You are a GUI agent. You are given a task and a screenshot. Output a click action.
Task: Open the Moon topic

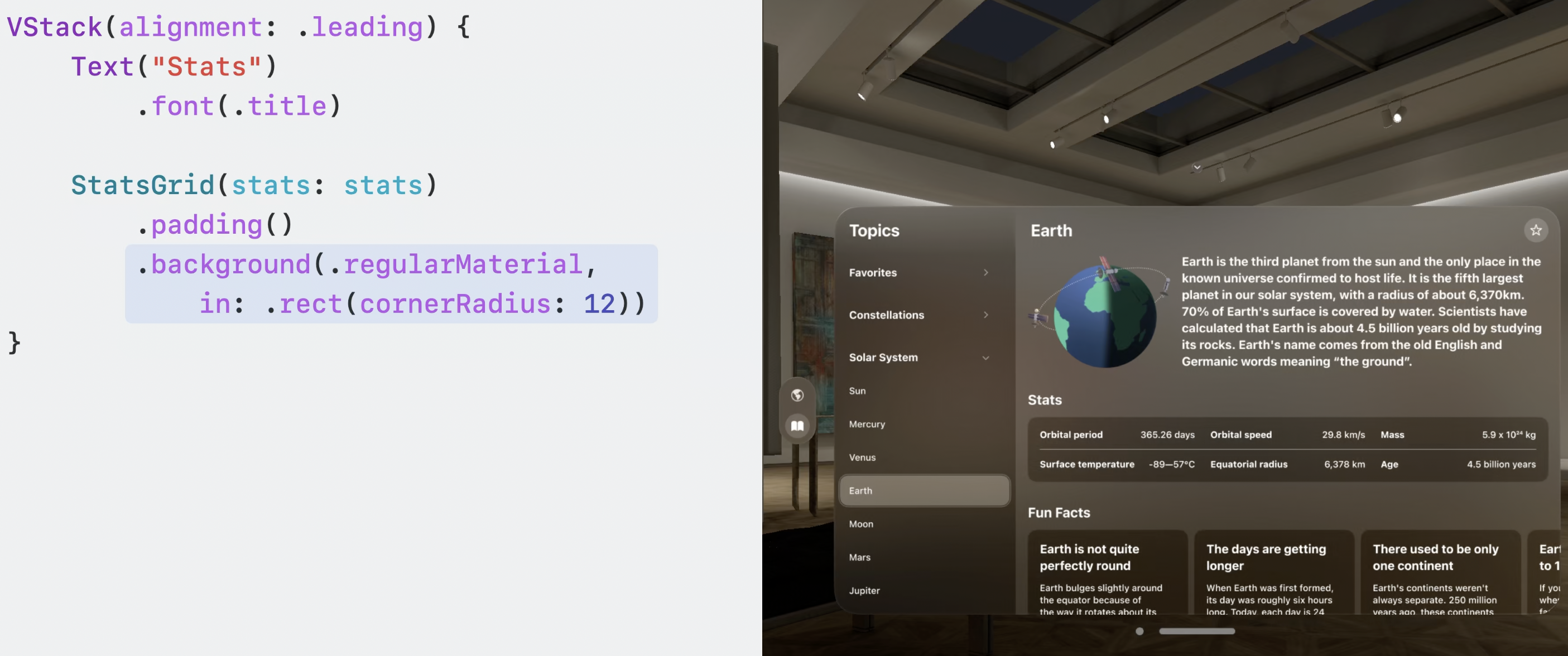click(x=860, y=524)
